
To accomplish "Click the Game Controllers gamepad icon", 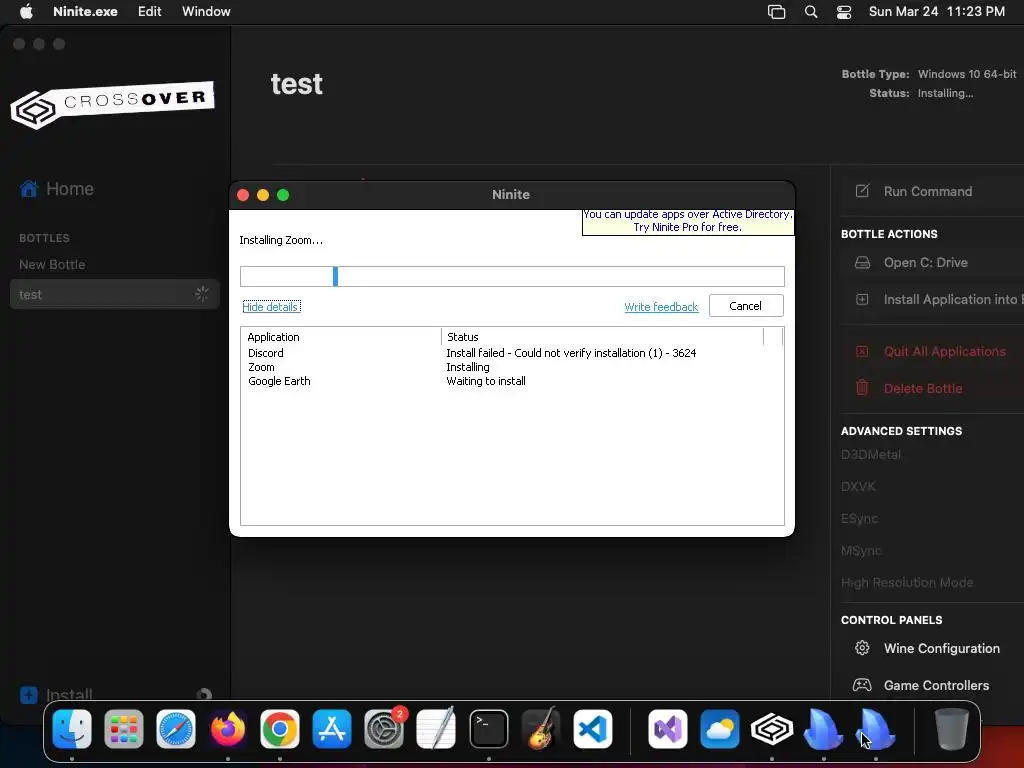I will [x=862, y=685].
